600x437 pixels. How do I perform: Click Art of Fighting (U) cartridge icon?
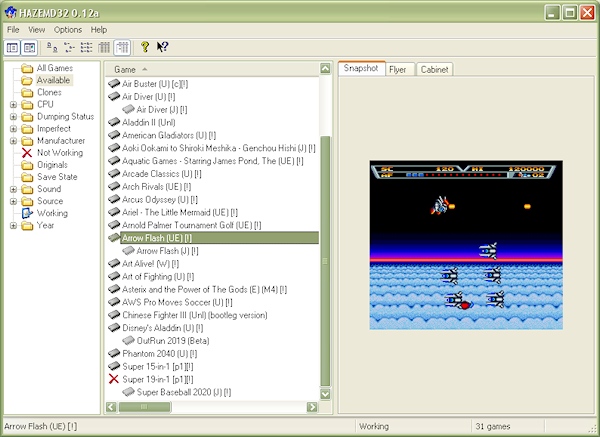pos(114,276)
